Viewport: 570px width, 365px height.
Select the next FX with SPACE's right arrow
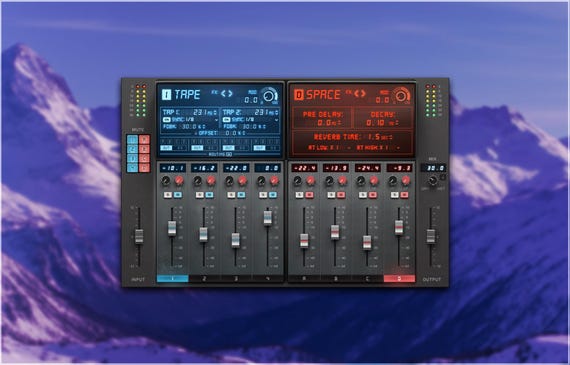tap(363, 93)
